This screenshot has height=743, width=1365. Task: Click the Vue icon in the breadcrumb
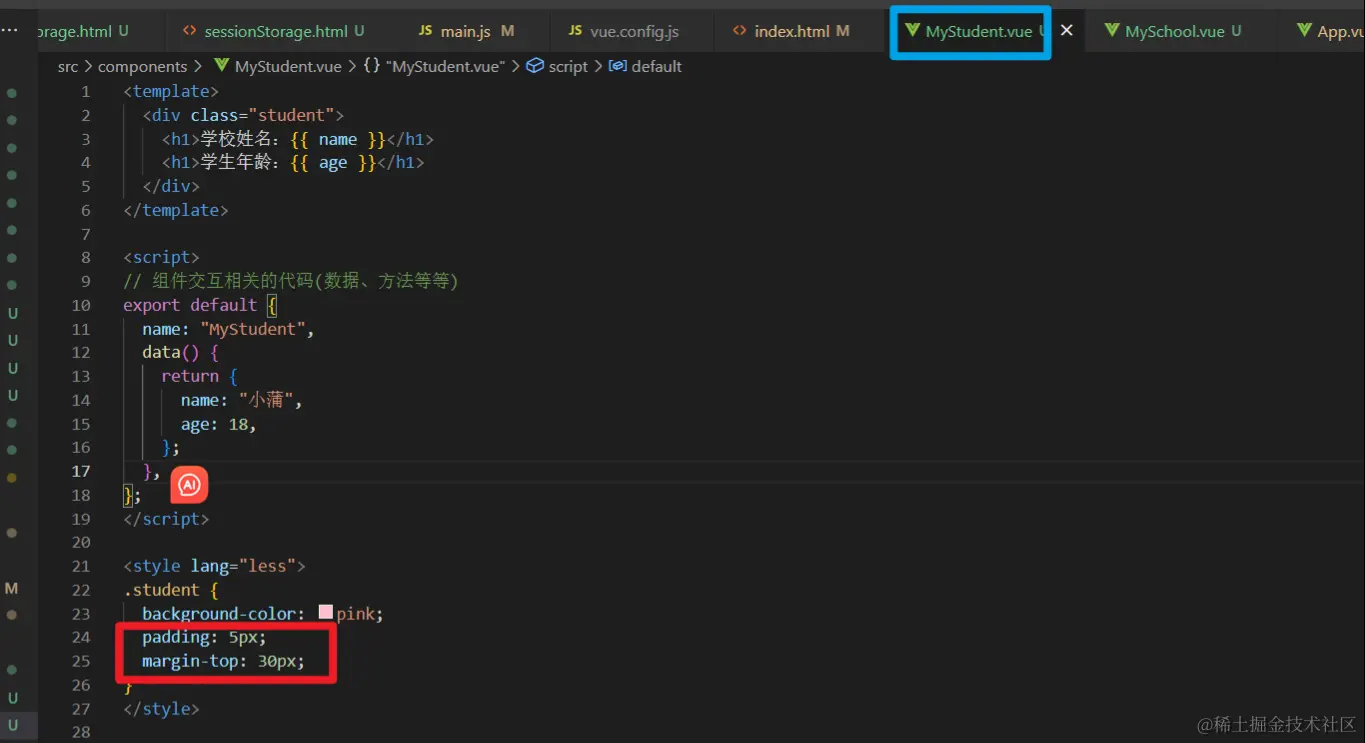(222, 66)
